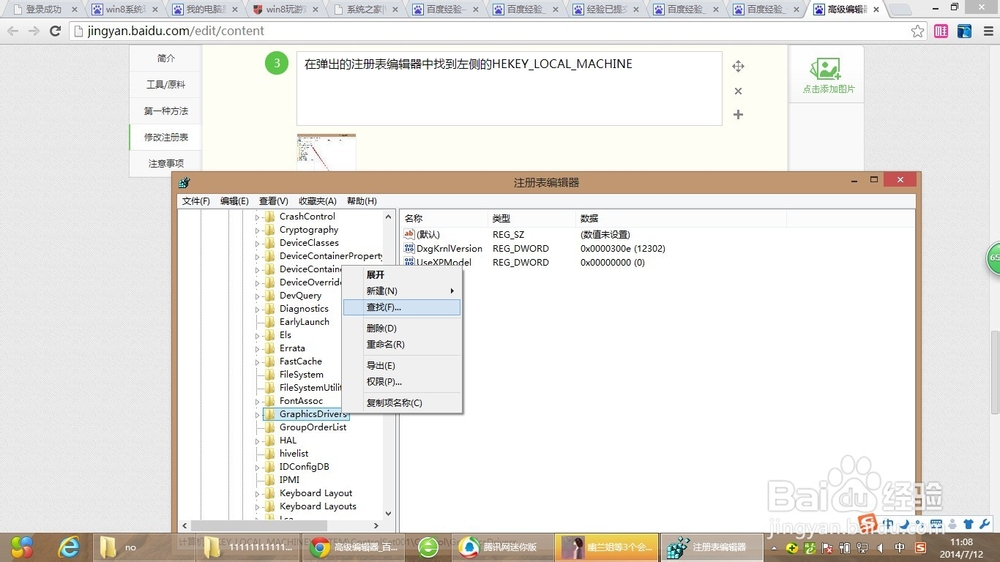
Task: Expand the DeviceClasses key
Action: (x=257, y=244)
